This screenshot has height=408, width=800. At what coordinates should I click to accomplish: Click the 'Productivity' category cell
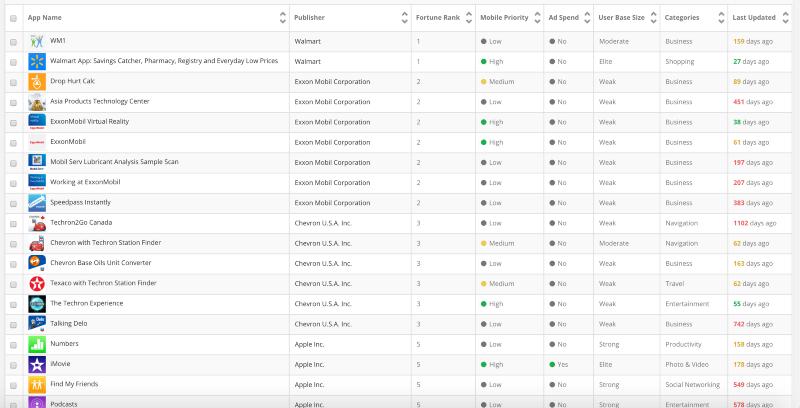pyautogui.click(x=683, y=344)
